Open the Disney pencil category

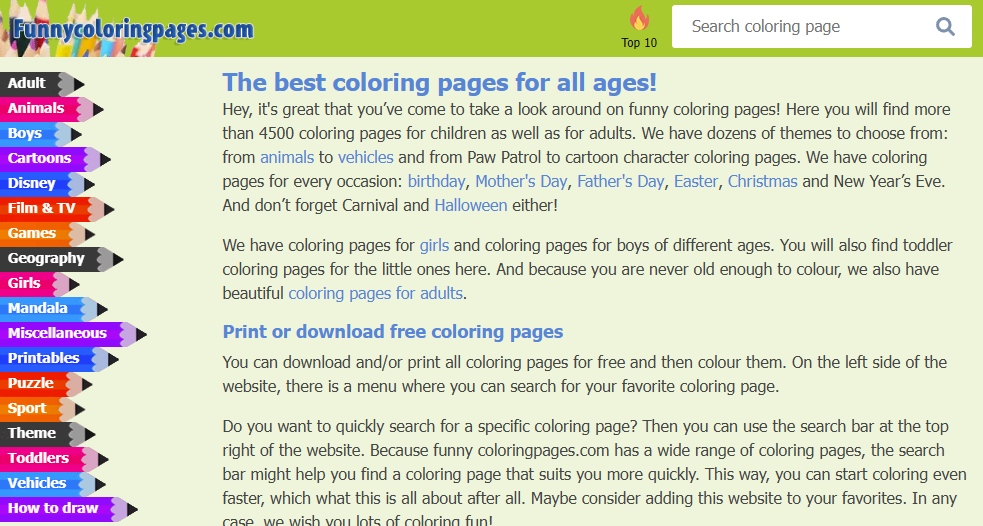pos(47,184)
